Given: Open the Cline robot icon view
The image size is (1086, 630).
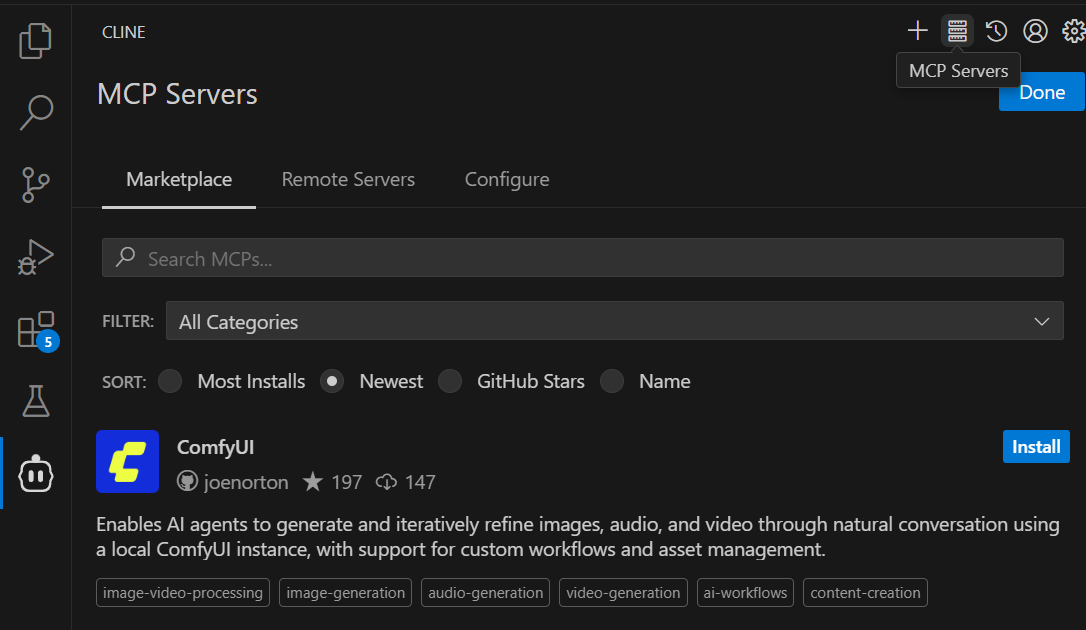Looking at the screenshot, I should click(x=35, y=474).
